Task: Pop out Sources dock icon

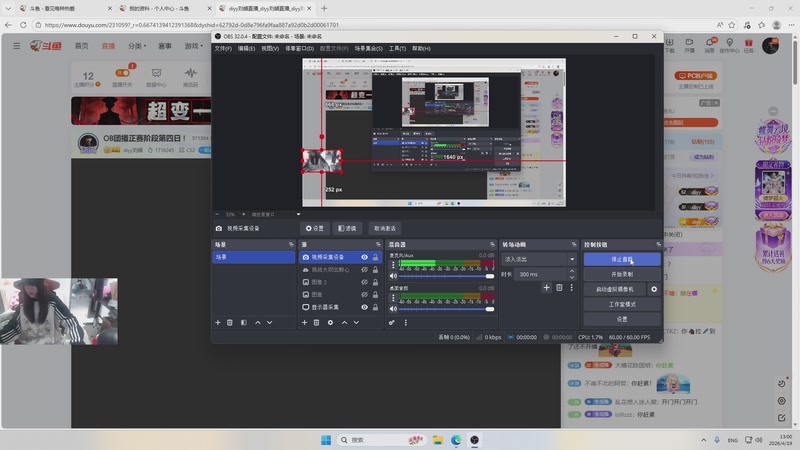Action: [x=378, y=244]
